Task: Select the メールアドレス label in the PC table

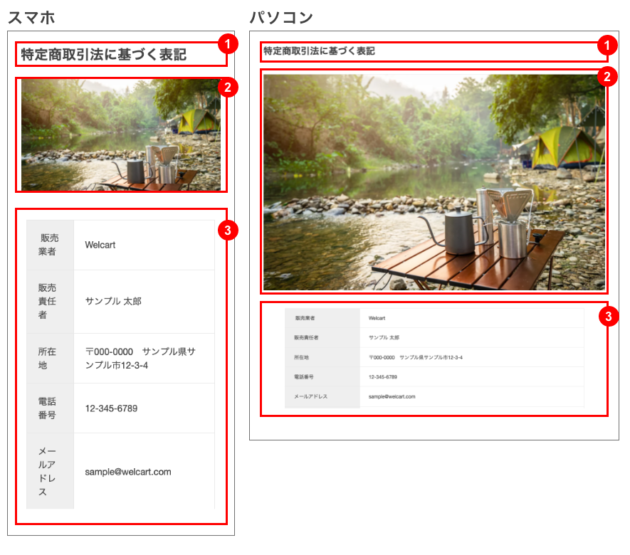Action: (x=311, y=396)
